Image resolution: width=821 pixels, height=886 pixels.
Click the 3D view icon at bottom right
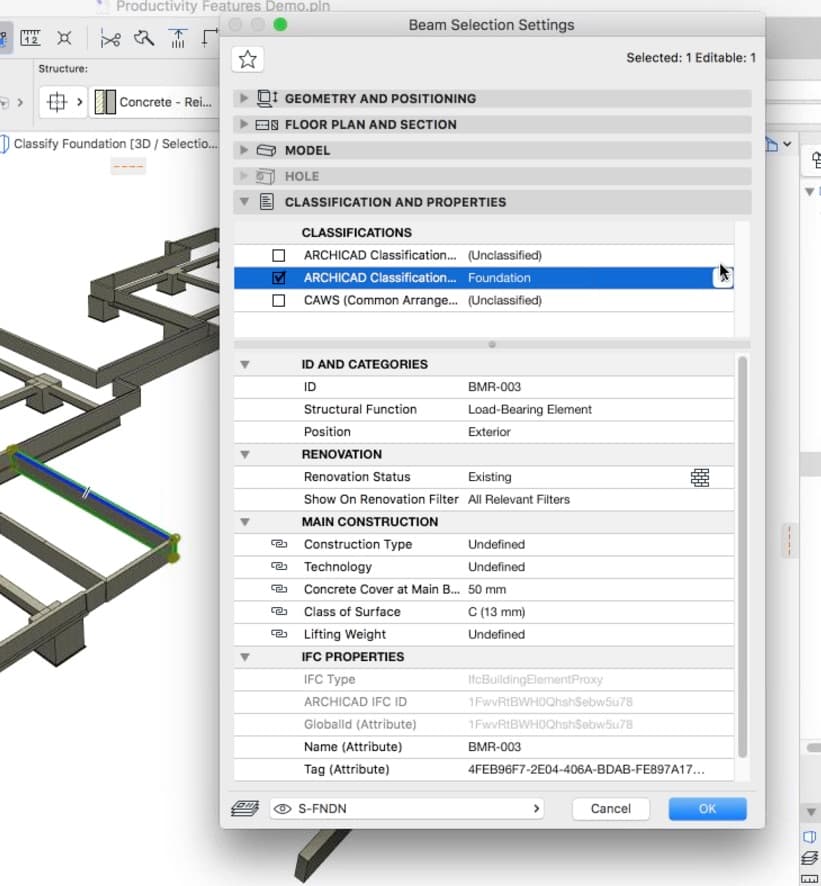[x=810, y=836]
